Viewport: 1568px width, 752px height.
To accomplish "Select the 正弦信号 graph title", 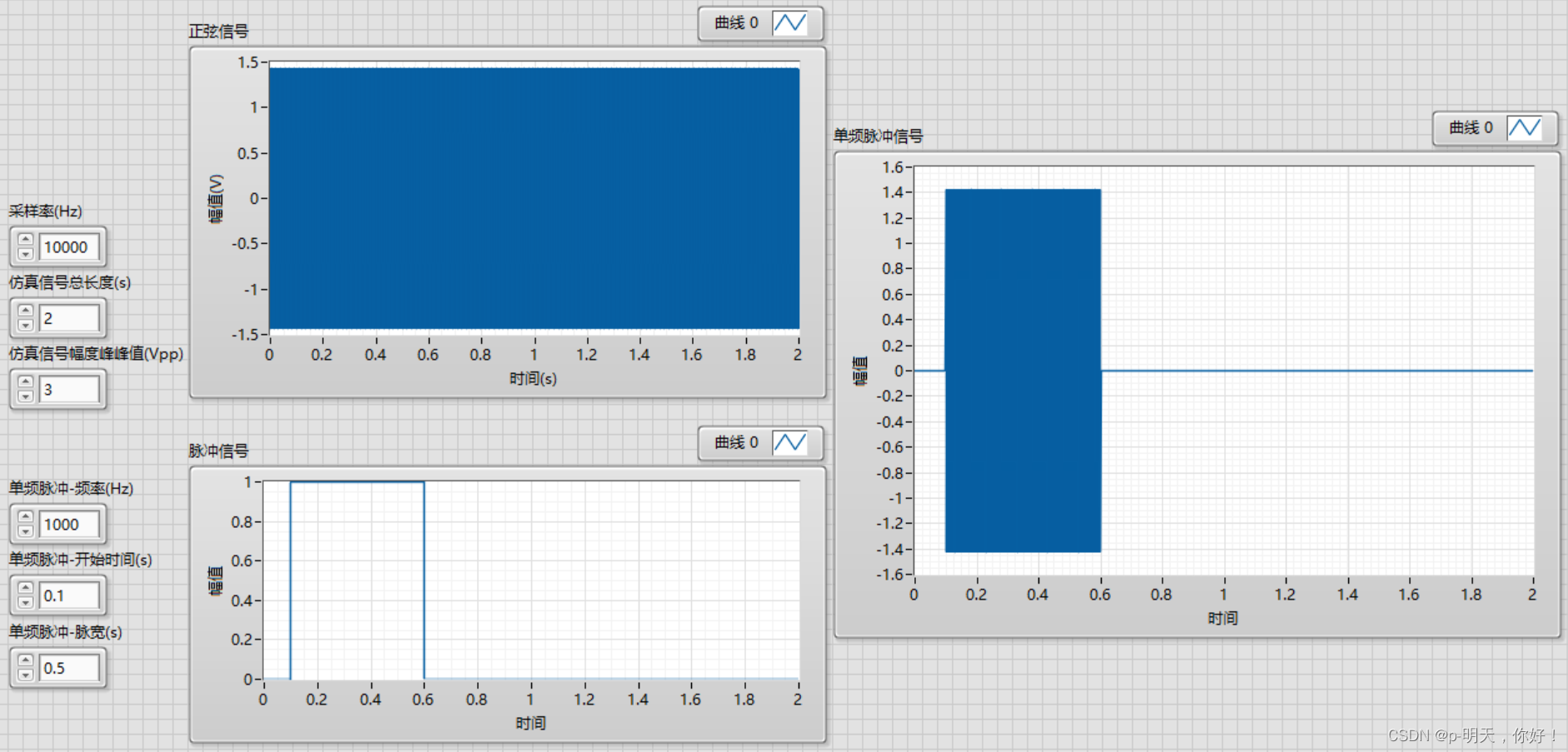I will tap(218, 32).
